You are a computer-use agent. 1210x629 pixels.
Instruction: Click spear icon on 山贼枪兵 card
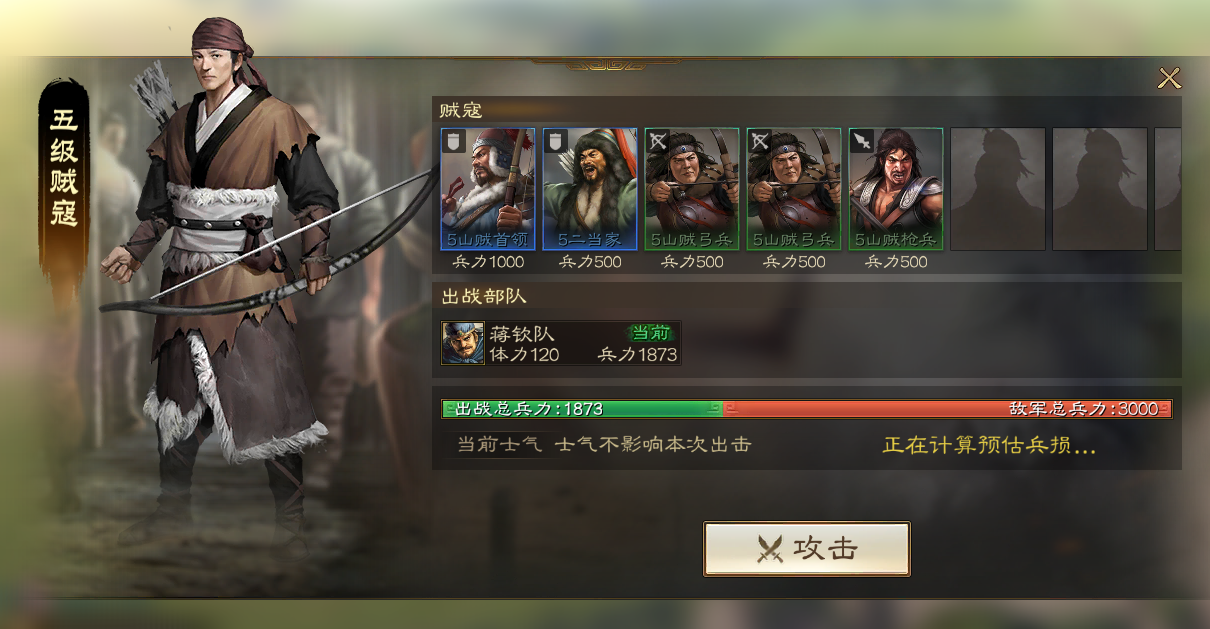[x=862, y=141]
